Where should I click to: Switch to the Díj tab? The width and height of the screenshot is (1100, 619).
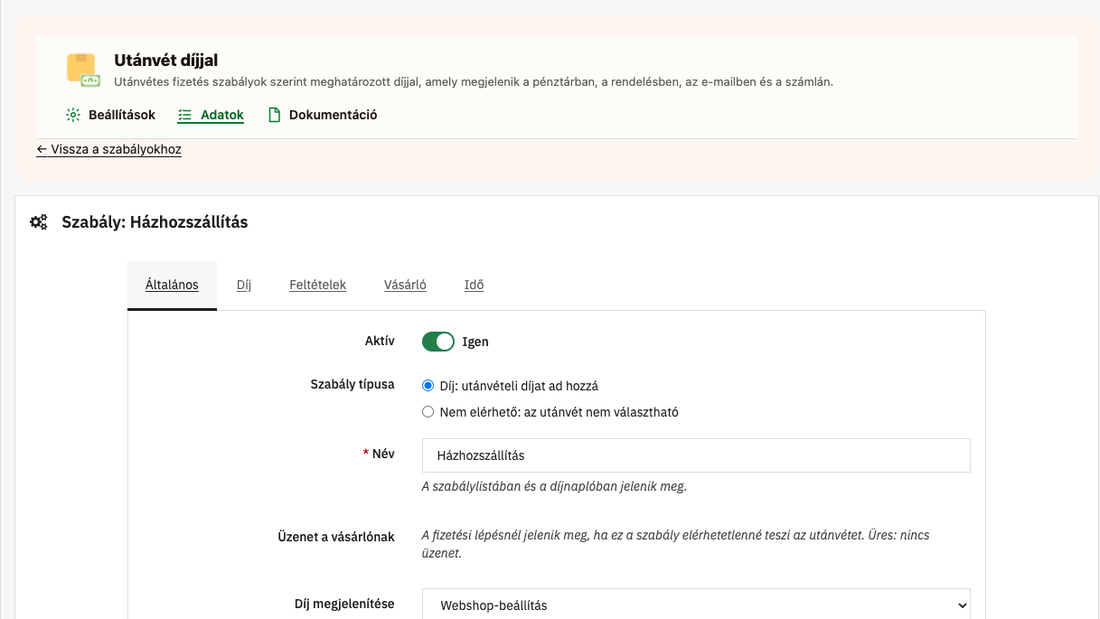pyautogui.click(x=243, y=285)
